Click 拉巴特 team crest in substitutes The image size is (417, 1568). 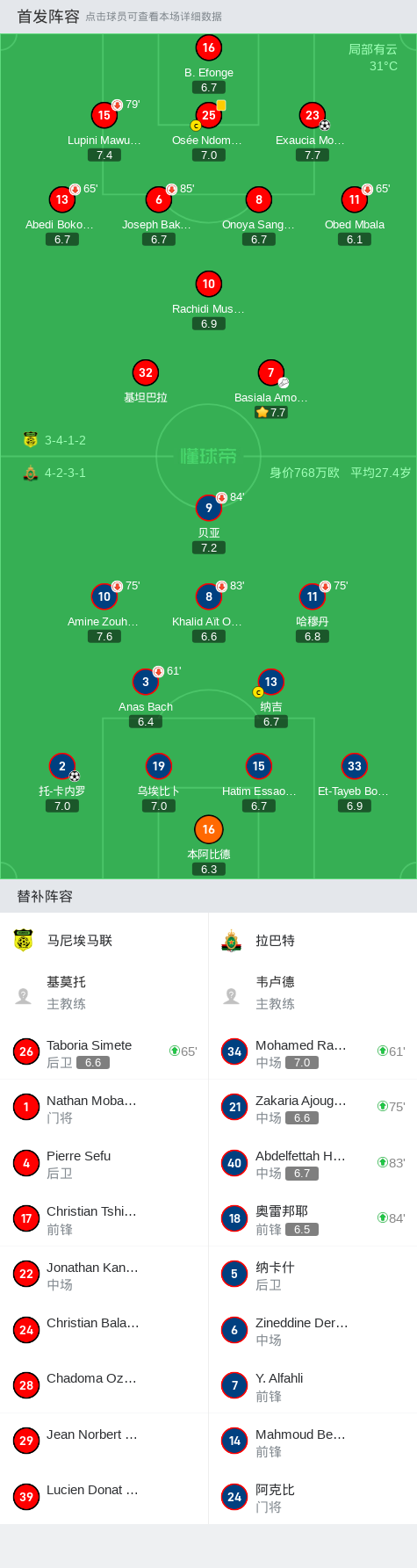pos(232,941)
